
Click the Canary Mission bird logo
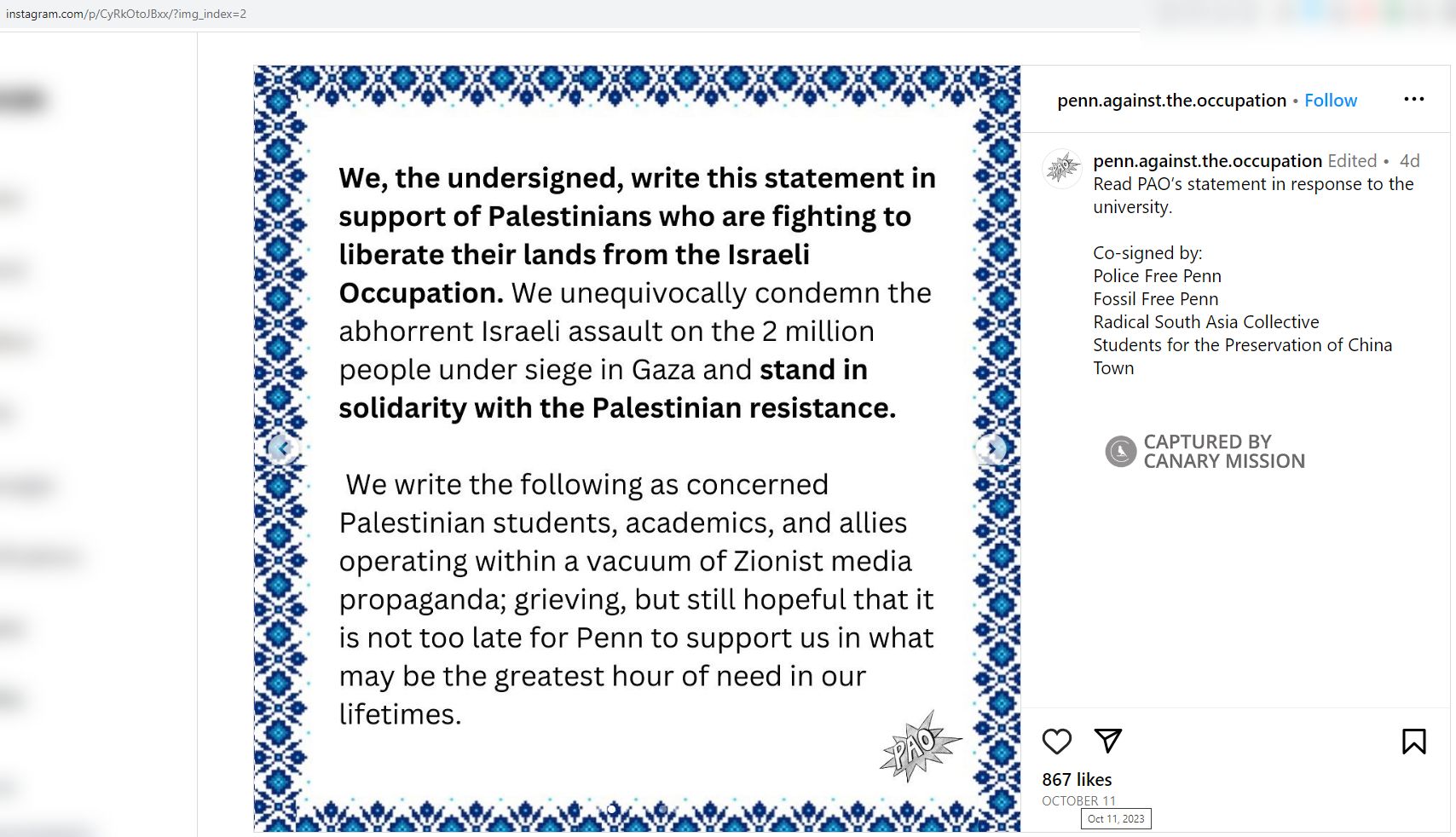pyautogui.click(x=1121, y=451)
